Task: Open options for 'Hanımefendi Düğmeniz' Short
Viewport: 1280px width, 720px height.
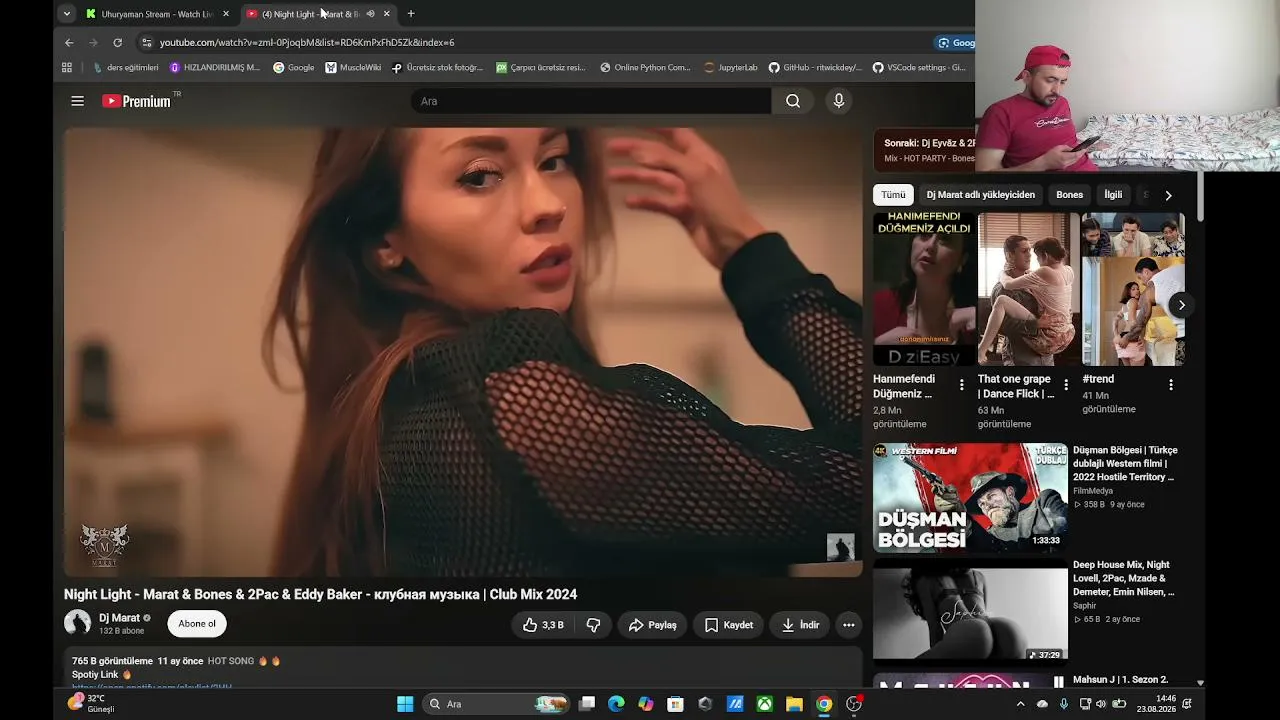Action: click(x=962, y=385)
